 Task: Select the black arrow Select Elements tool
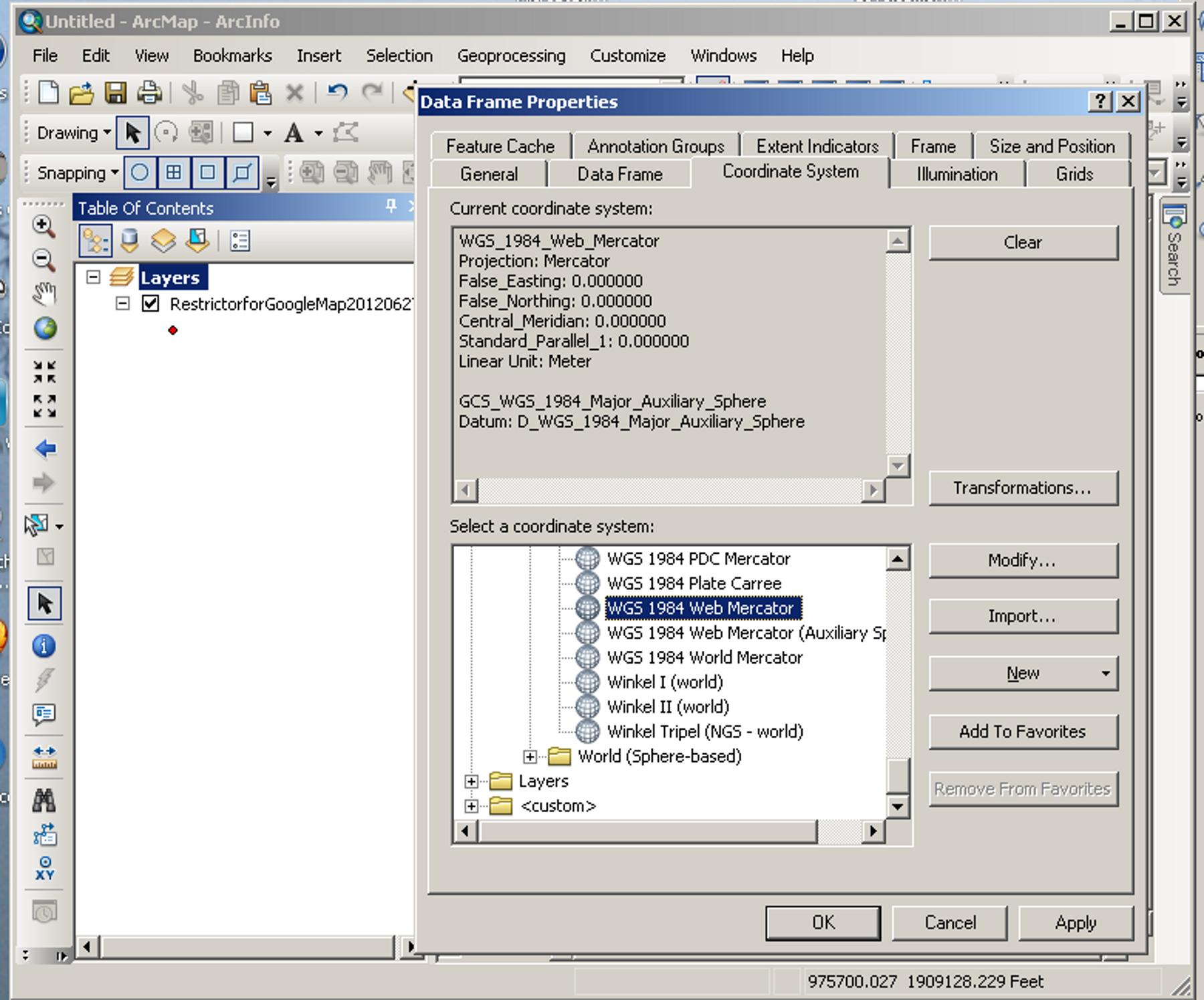pyautogui.click(x=45, y=603)
